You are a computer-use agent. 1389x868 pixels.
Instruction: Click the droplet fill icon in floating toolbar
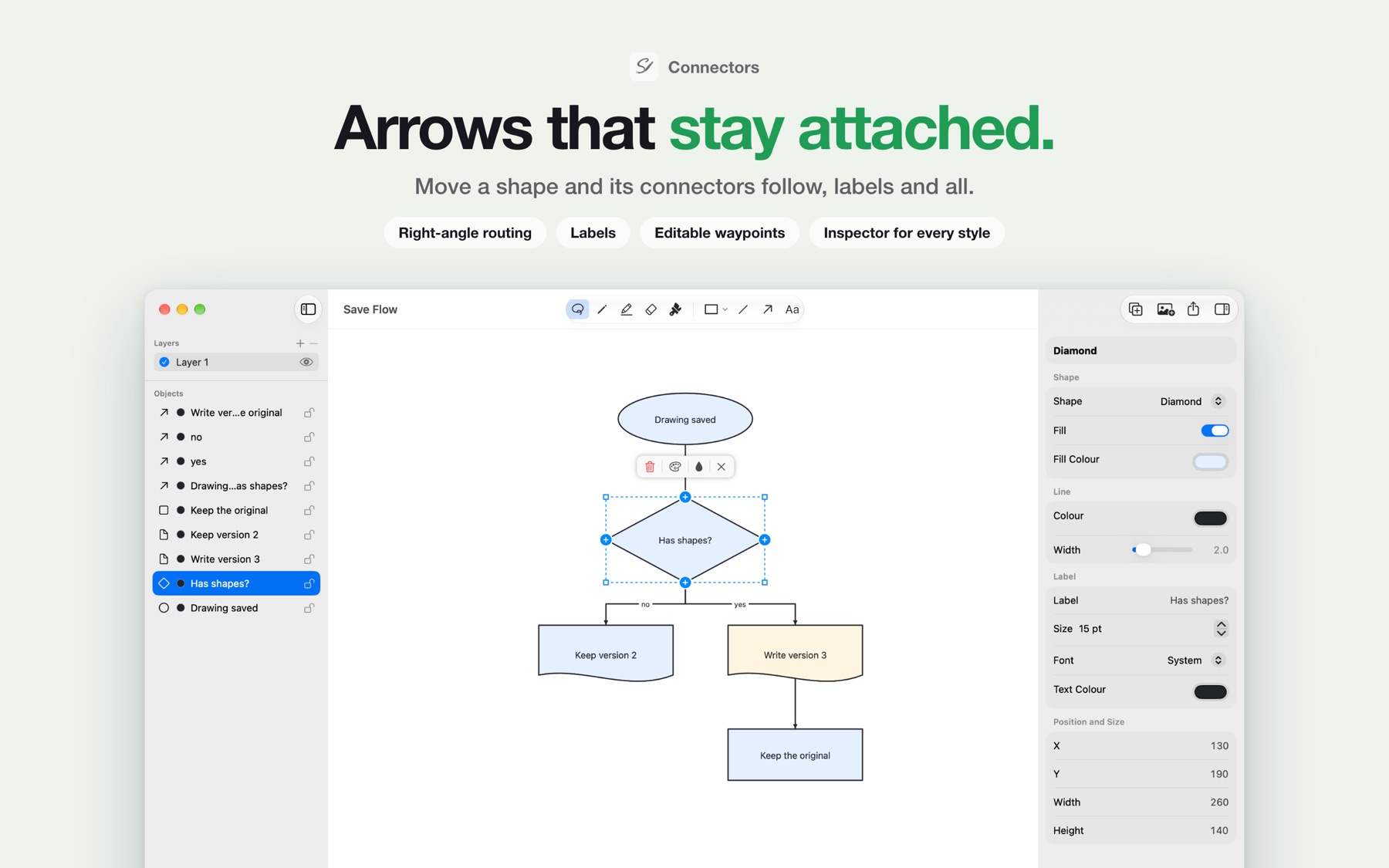point(699,467)
